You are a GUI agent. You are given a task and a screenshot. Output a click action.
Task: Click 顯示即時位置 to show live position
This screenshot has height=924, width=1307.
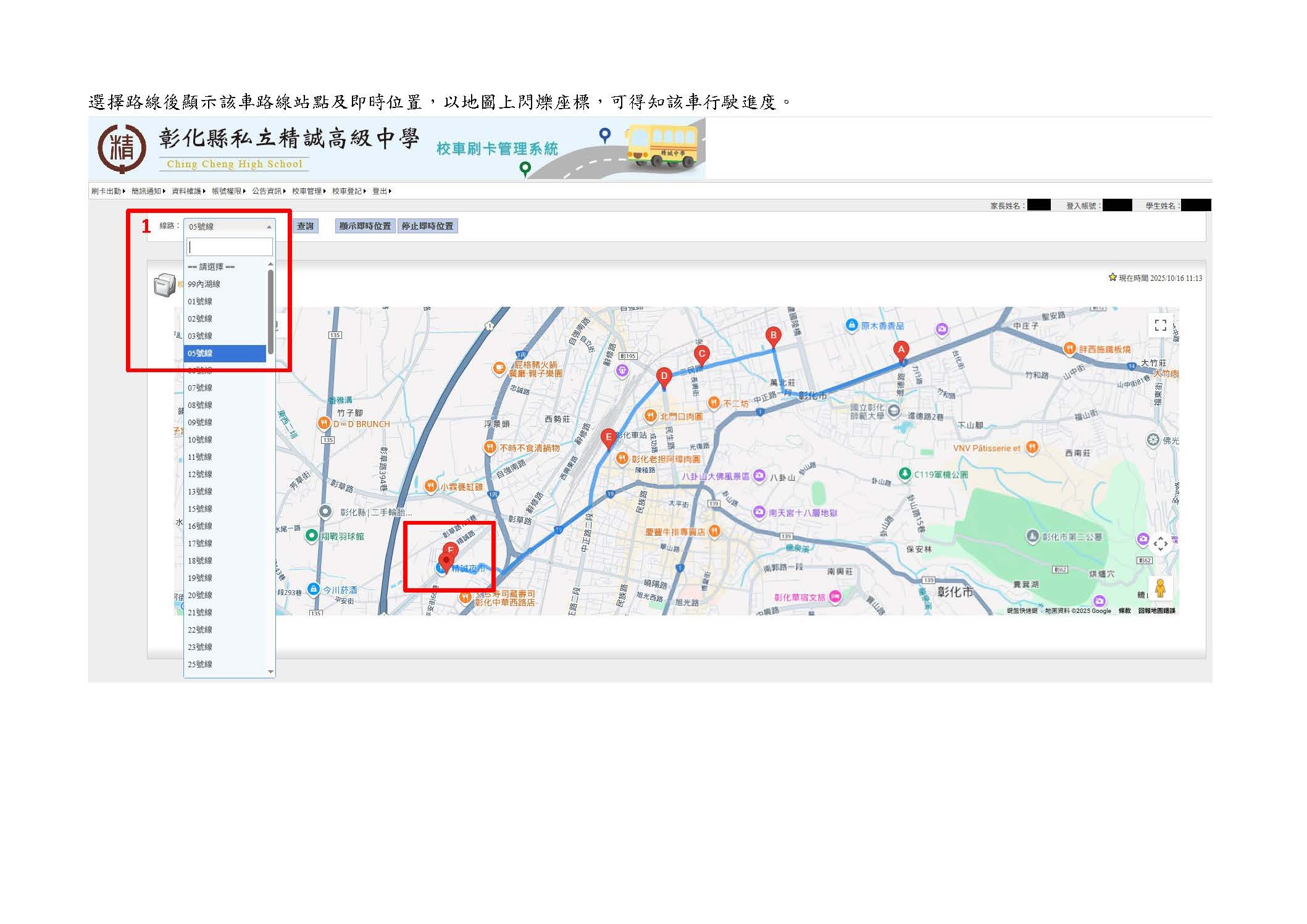[365, 226]
